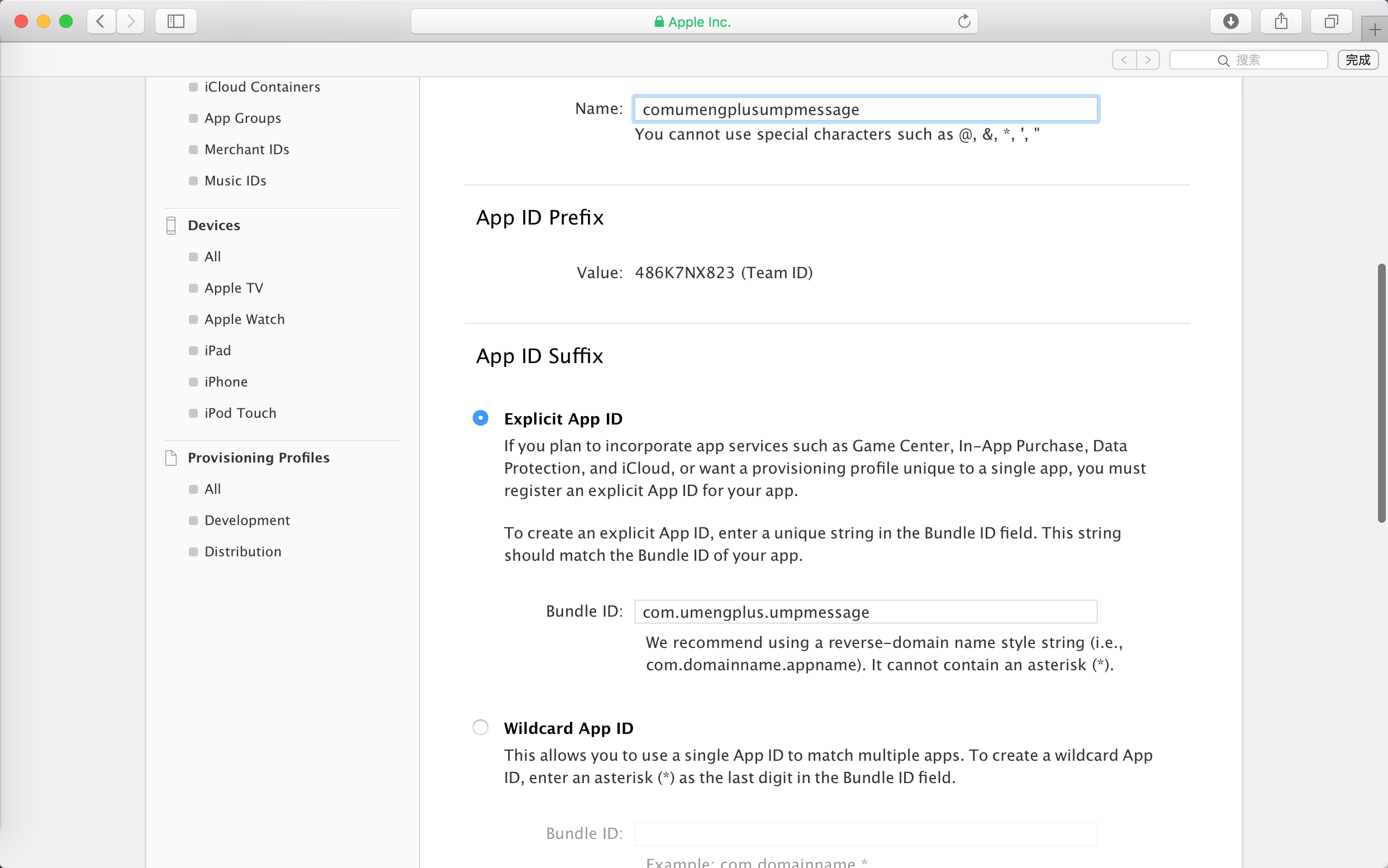This screenshot has height=868, width=1388.
Task: Click the bullet icon beside iCloud Containers
Action: [193, 87]
